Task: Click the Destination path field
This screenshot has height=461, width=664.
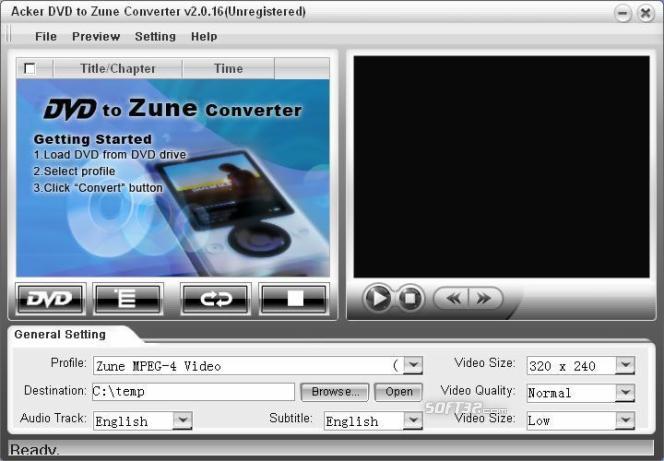Action: pyautogui.click(x=193, y=392)
